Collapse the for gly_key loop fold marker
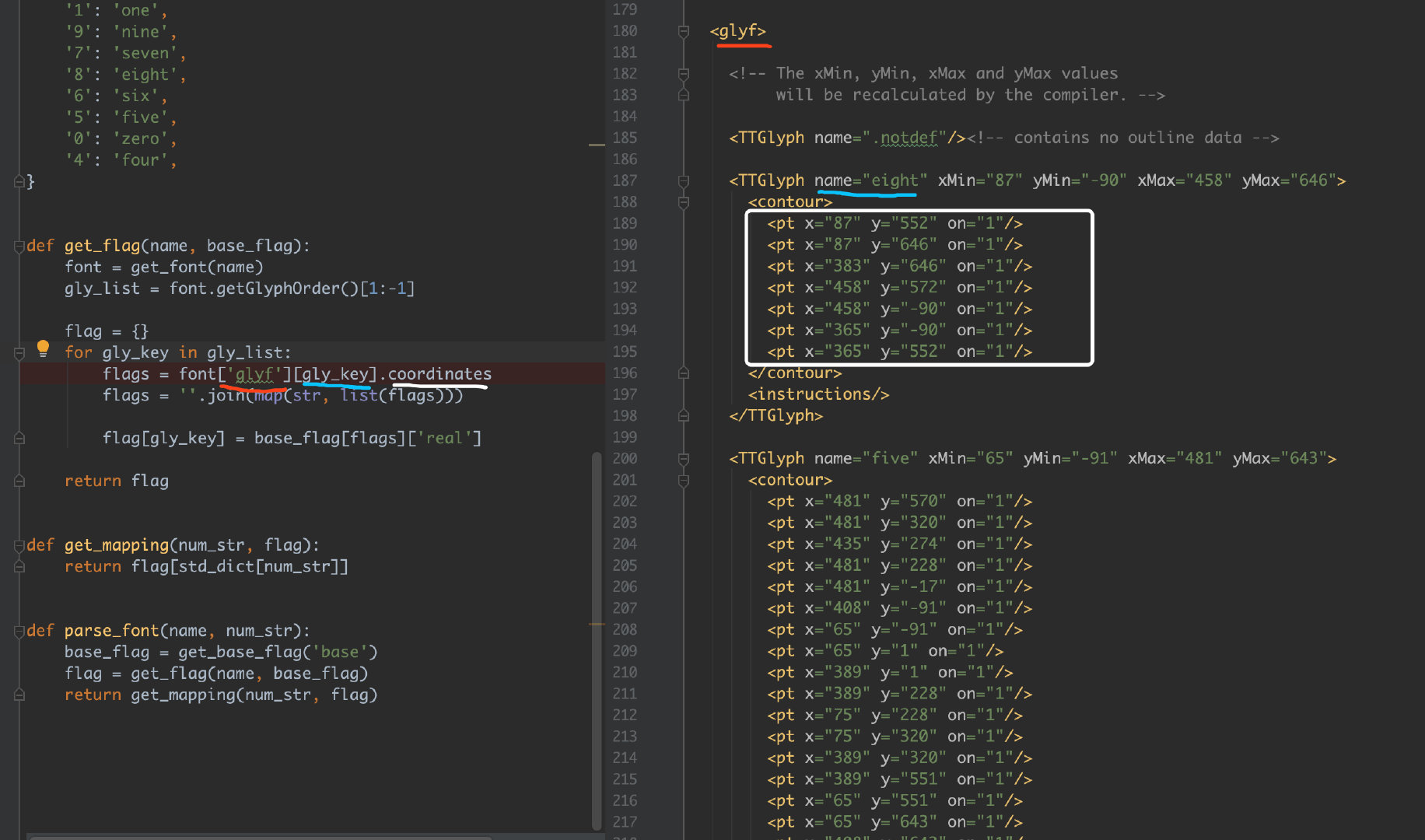Viewport: 1425px width, 840px height. pos(19,353)
